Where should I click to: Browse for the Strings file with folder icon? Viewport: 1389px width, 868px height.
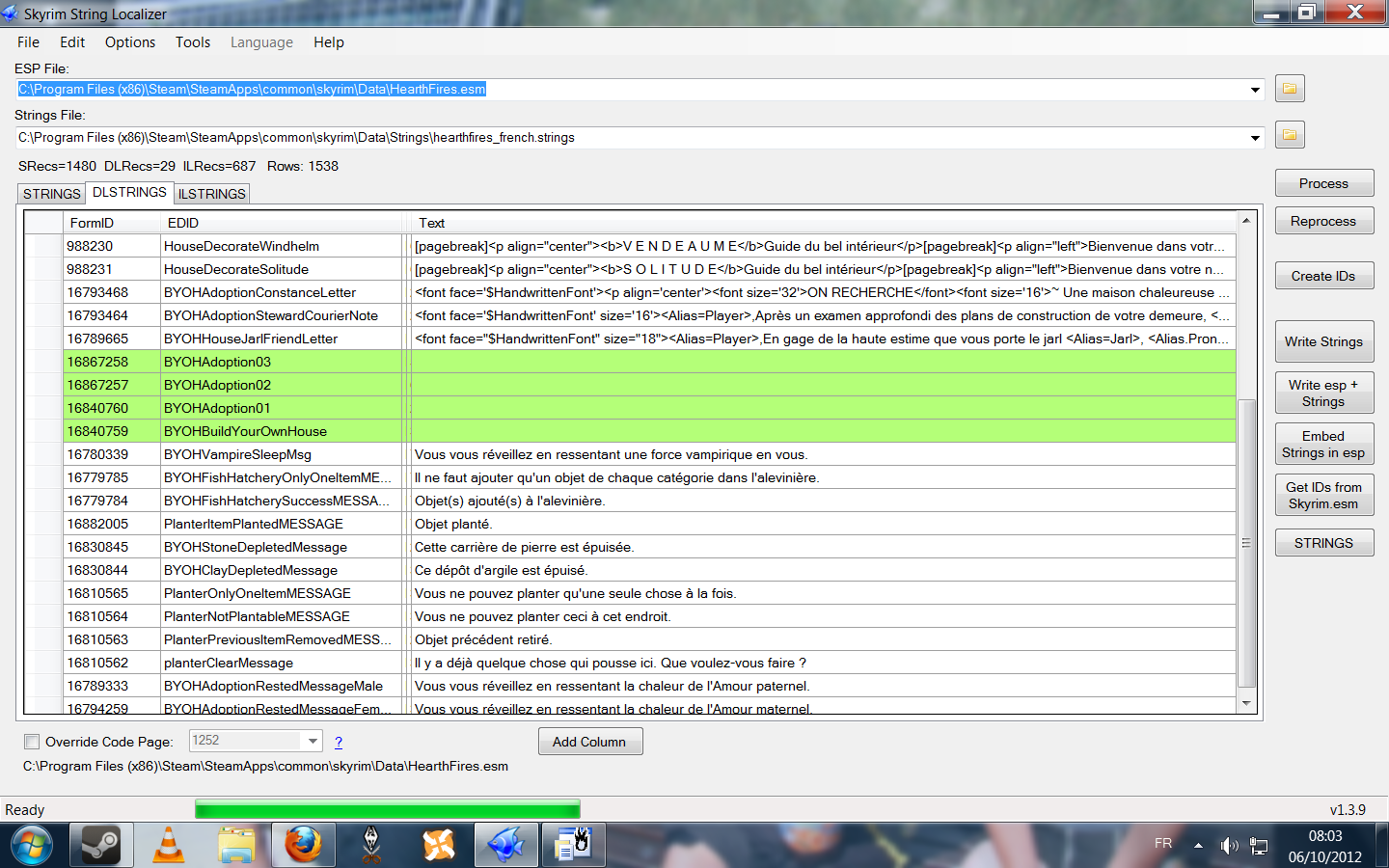(x=1290, y=135)
